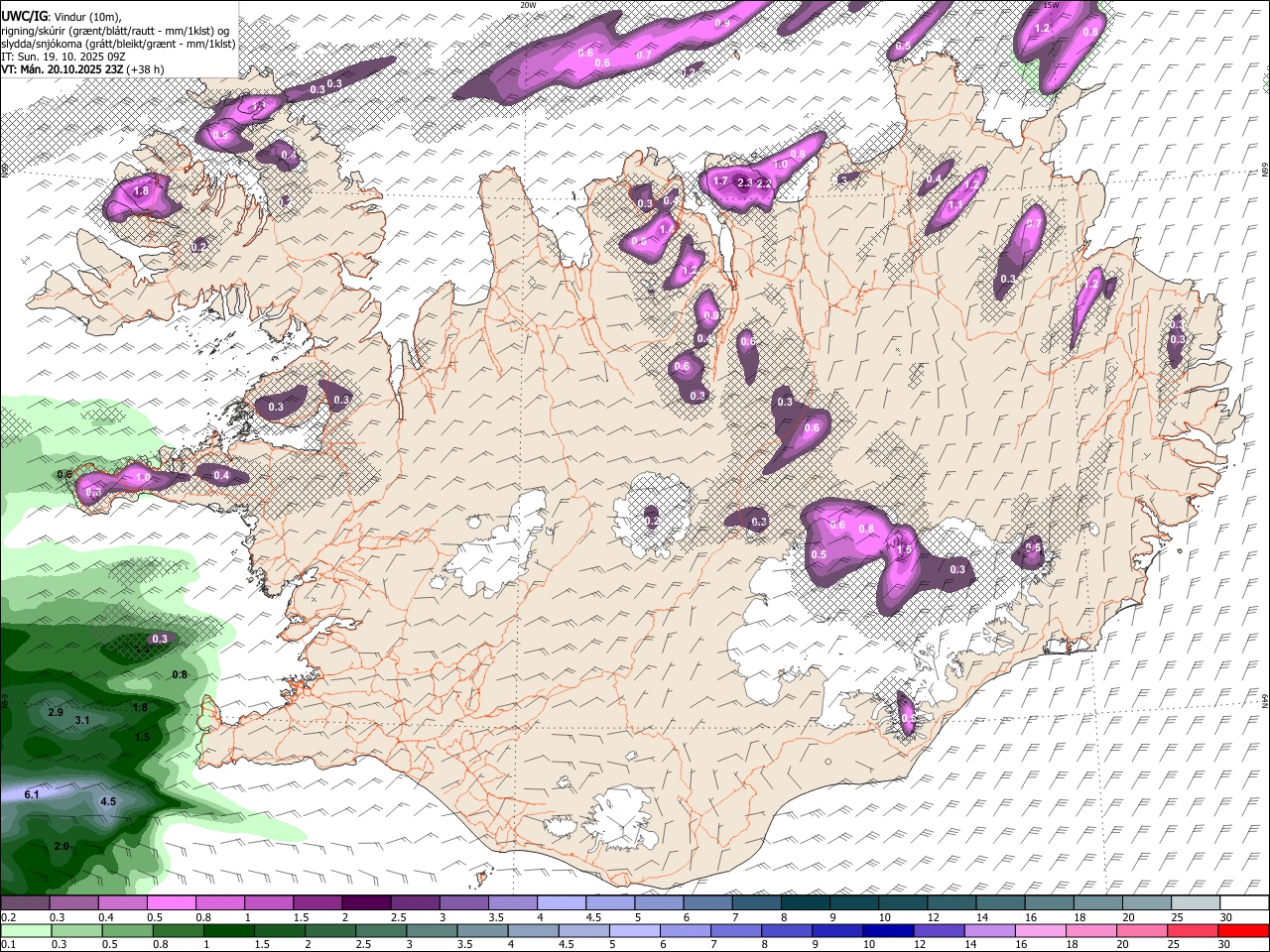Pick the lavender 4 swatch in the top legend row

(561, 903)
